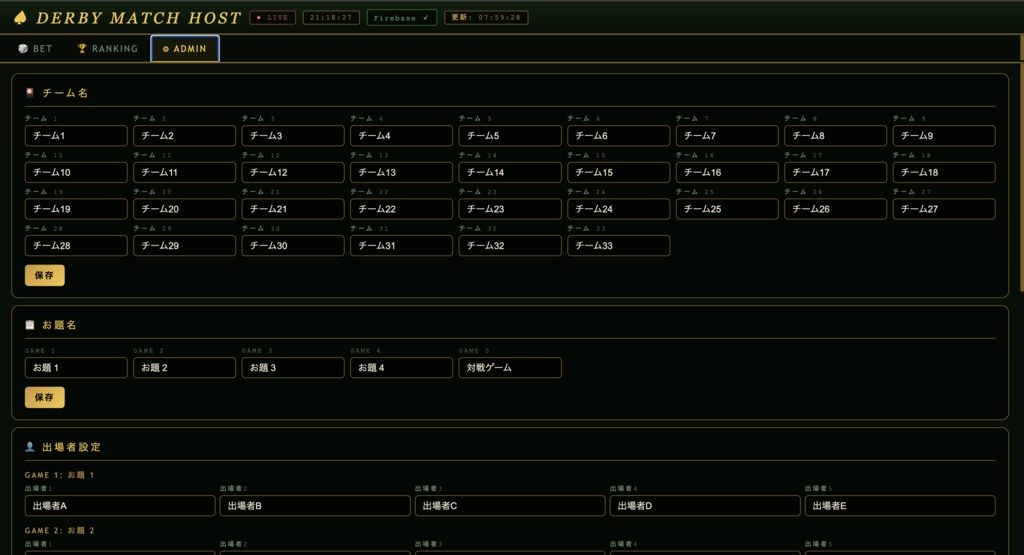Screen dimensions: 1024x555
Task: Click into the チーム32 field
Action: (509, 246)
